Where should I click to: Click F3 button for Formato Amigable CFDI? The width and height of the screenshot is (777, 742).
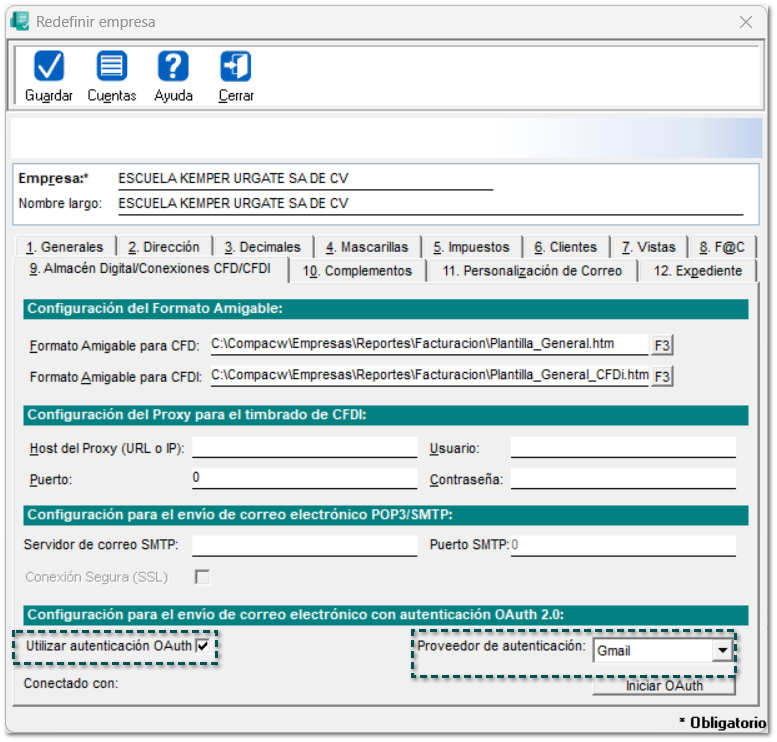[662, 377]
